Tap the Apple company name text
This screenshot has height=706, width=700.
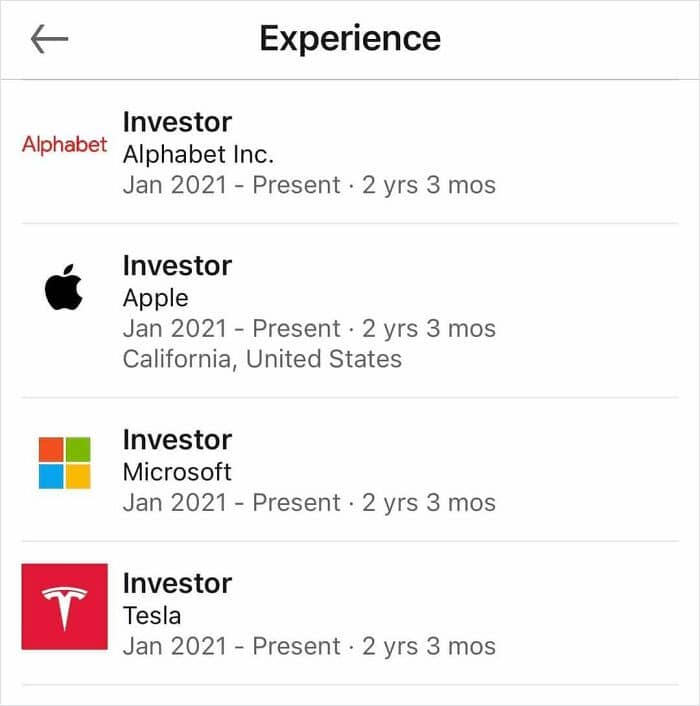156,299
